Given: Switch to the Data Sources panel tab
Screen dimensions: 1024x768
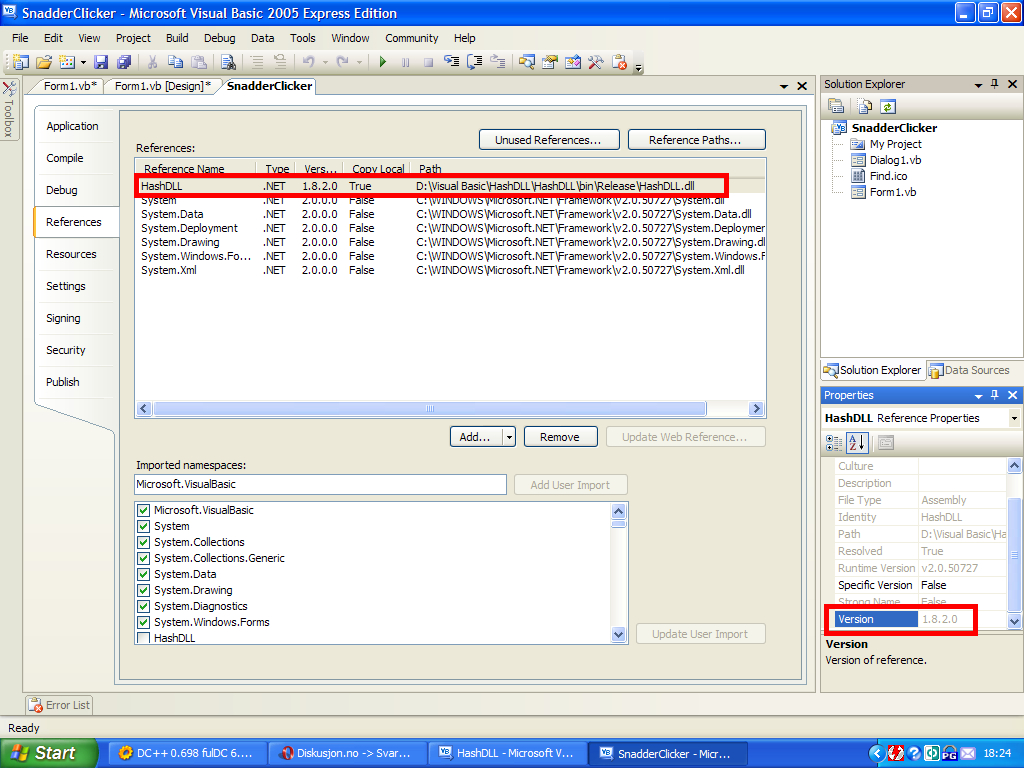Looking at the screenshot, I should tap(969, 370).
